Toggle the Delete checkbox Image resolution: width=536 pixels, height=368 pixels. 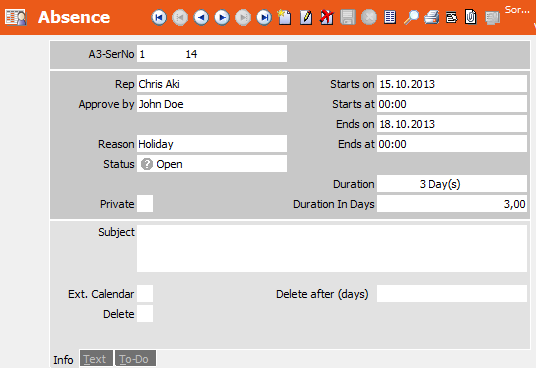pos(145,314)
